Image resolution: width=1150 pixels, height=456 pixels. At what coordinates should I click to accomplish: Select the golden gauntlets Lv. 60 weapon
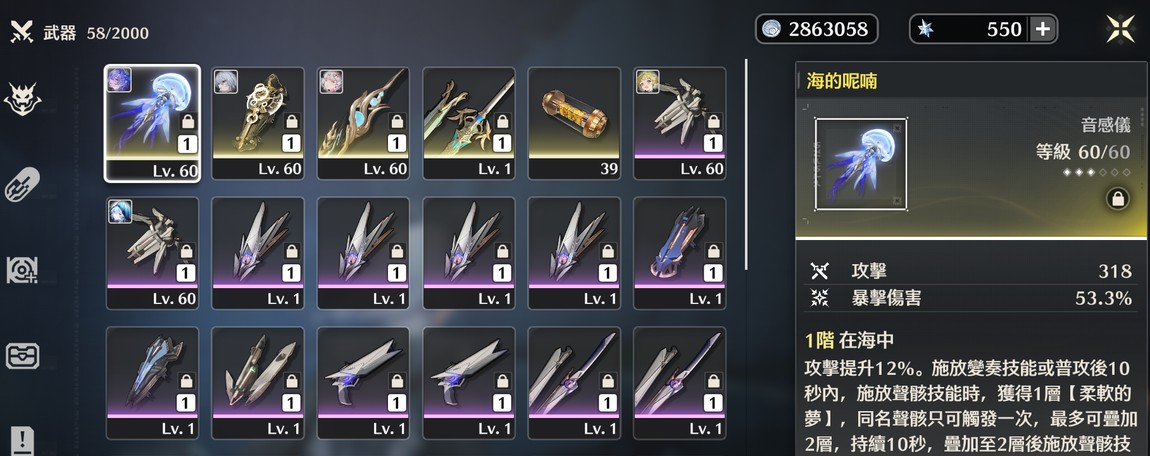(x=257, y=123)
